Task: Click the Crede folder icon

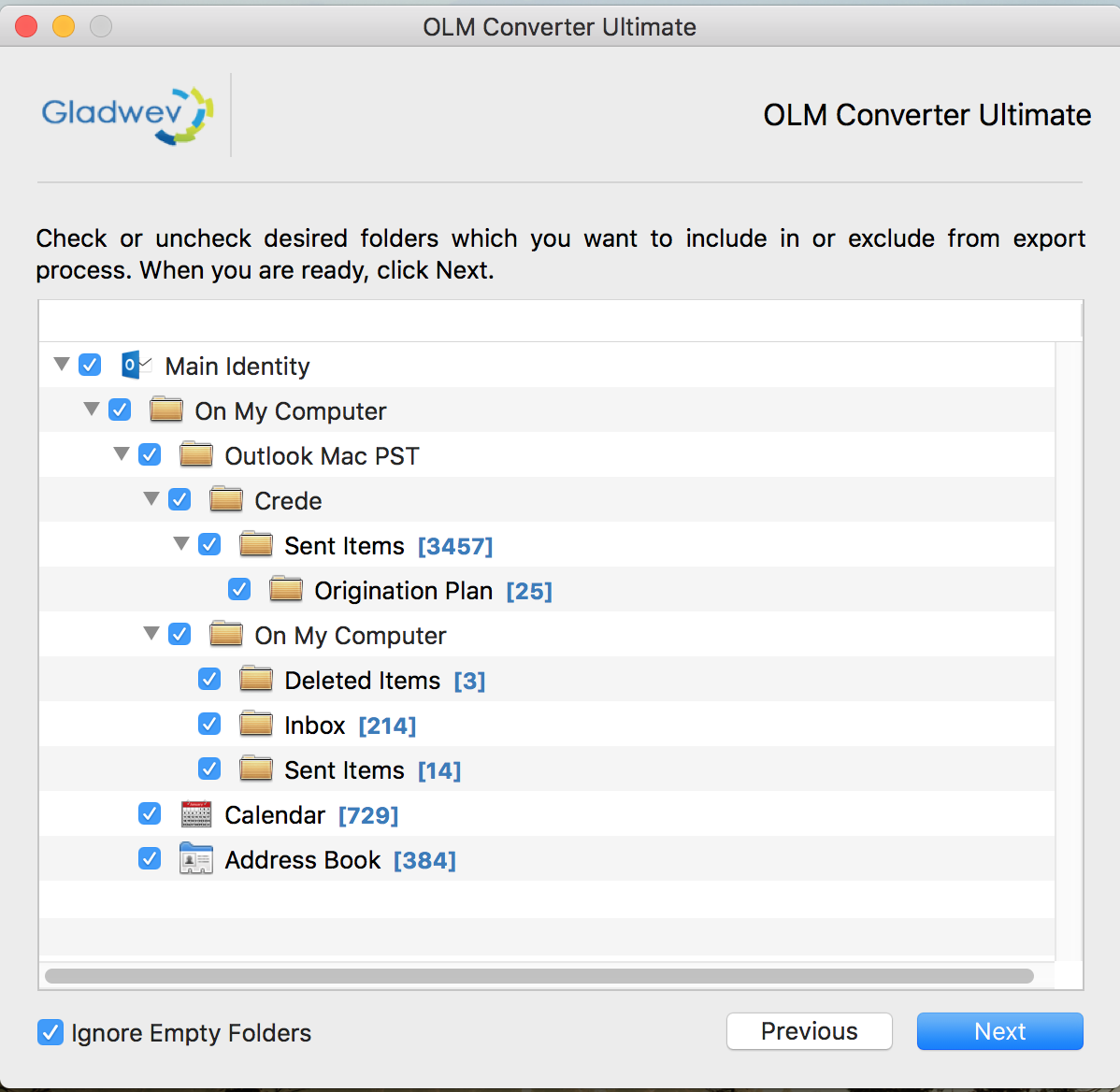Action: click(226, 499)
